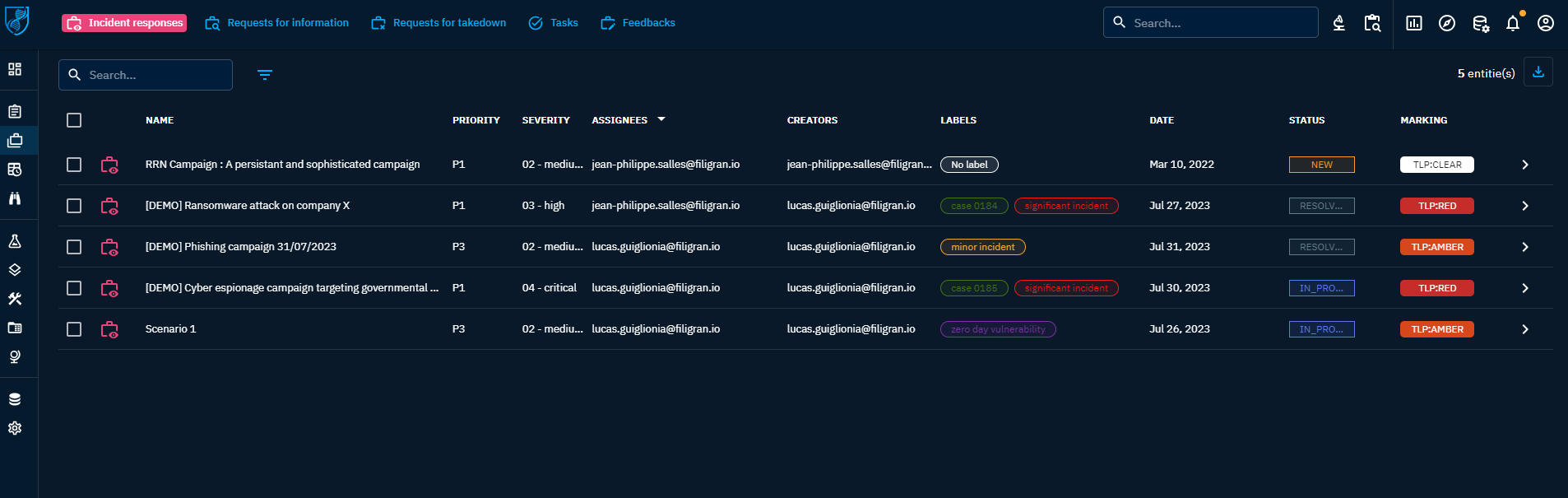The image size is (1568, 498).
Task: Open the Phishing campaign 31/07/2023 case
Action: coord(240,247)
